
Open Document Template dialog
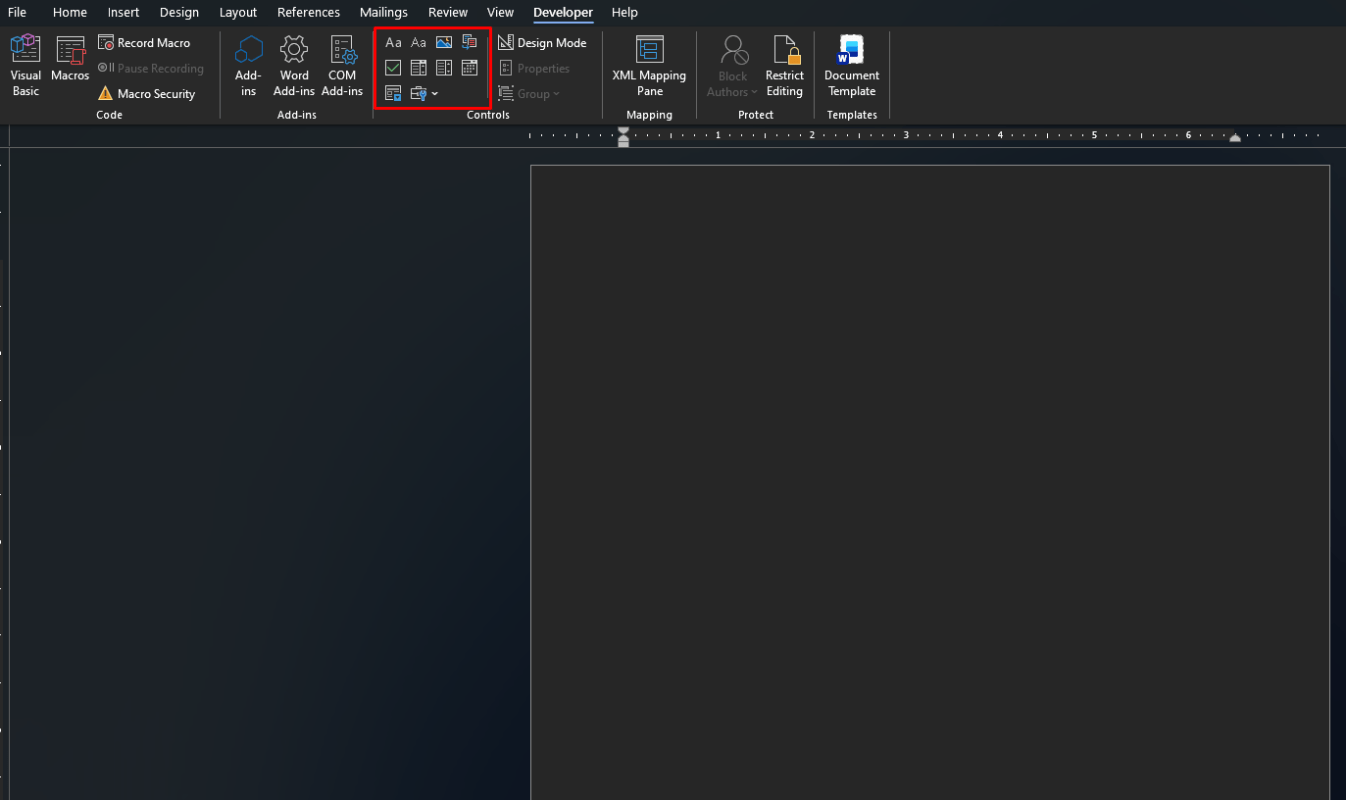point(852,65)
